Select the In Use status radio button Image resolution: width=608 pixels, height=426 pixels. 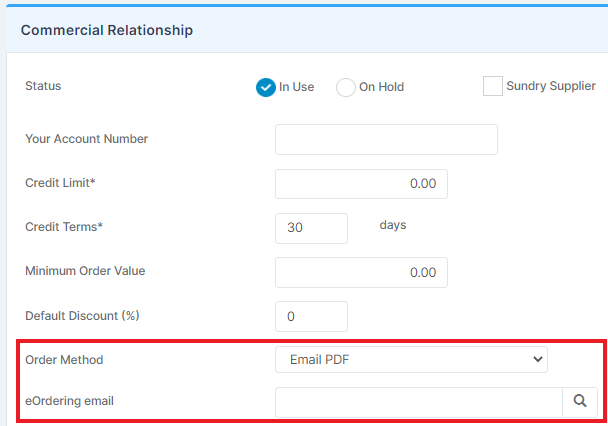coord(266,87)
